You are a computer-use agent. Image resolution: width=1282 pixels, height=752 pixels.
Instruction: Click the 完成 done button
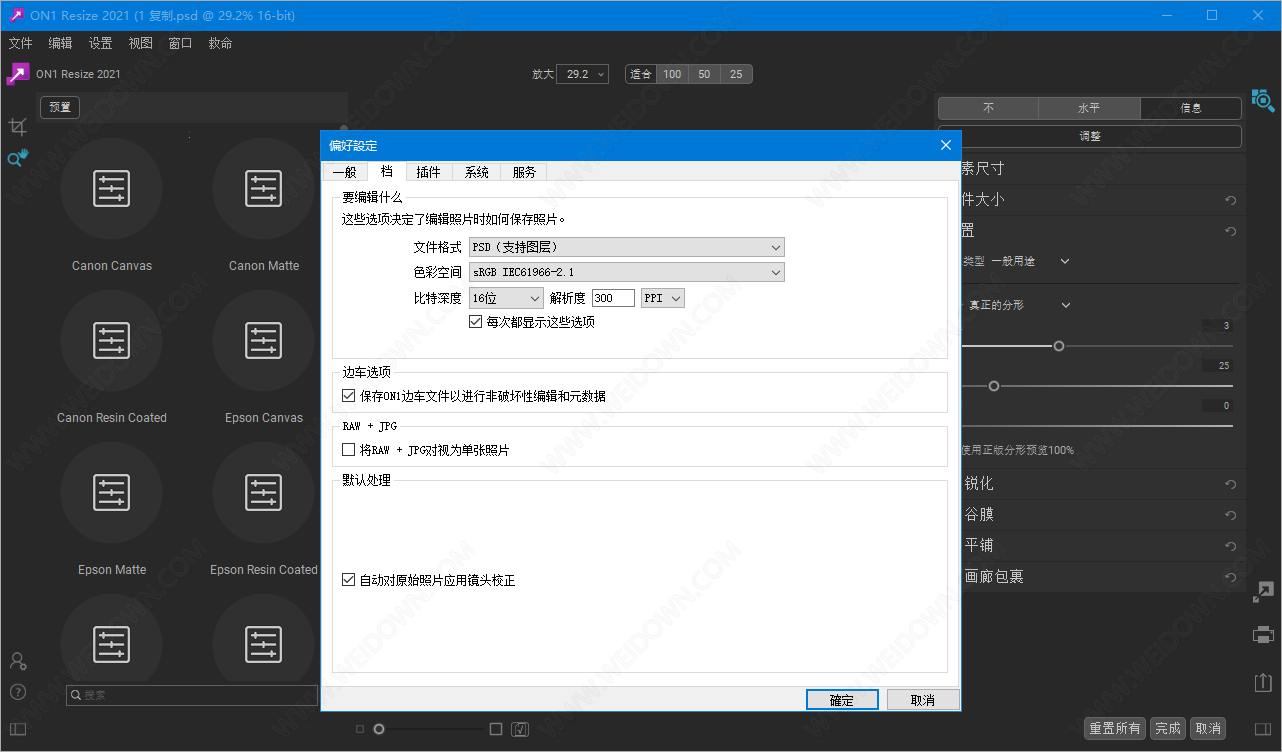(1167, 728)
